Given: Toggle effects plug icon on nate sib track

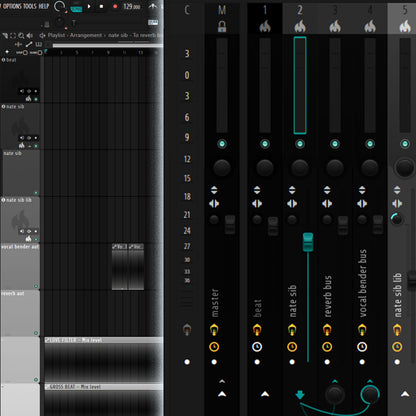Looking at the screenshot, I should point(292,330).
